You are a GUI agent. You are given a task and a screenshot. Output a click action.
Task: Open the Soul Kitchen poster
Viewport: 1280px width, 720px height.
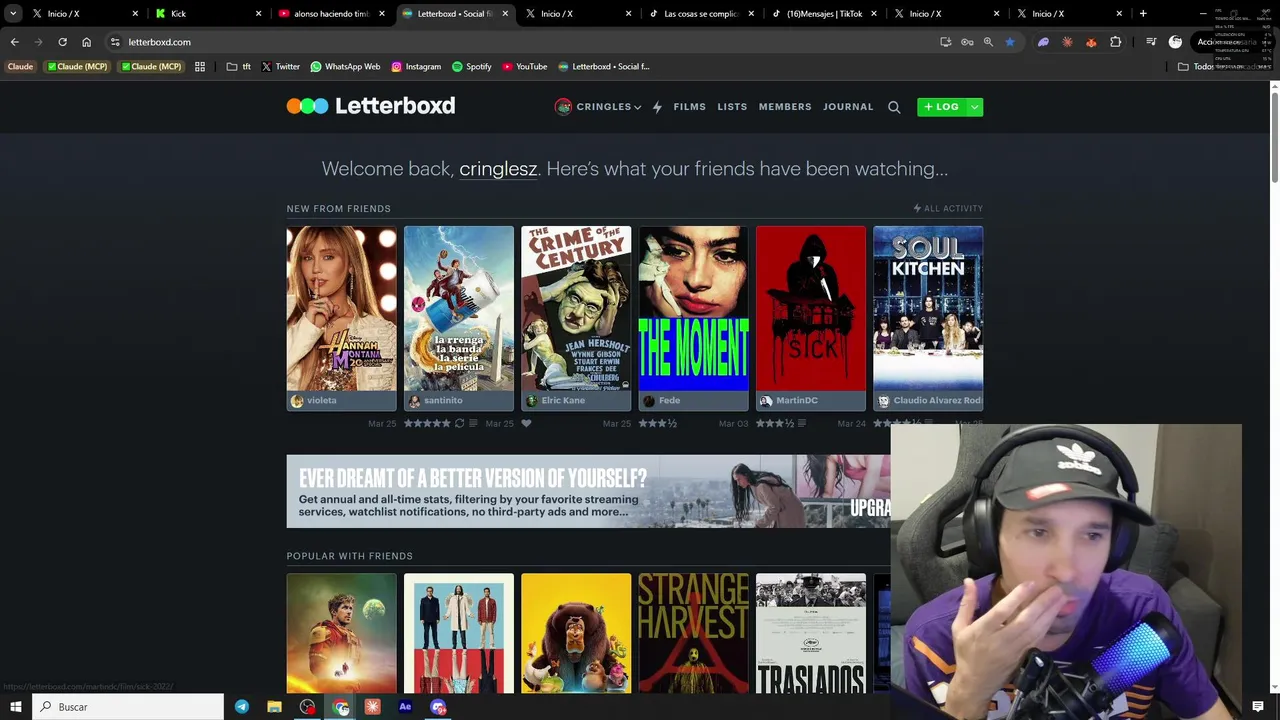(928, 308)
